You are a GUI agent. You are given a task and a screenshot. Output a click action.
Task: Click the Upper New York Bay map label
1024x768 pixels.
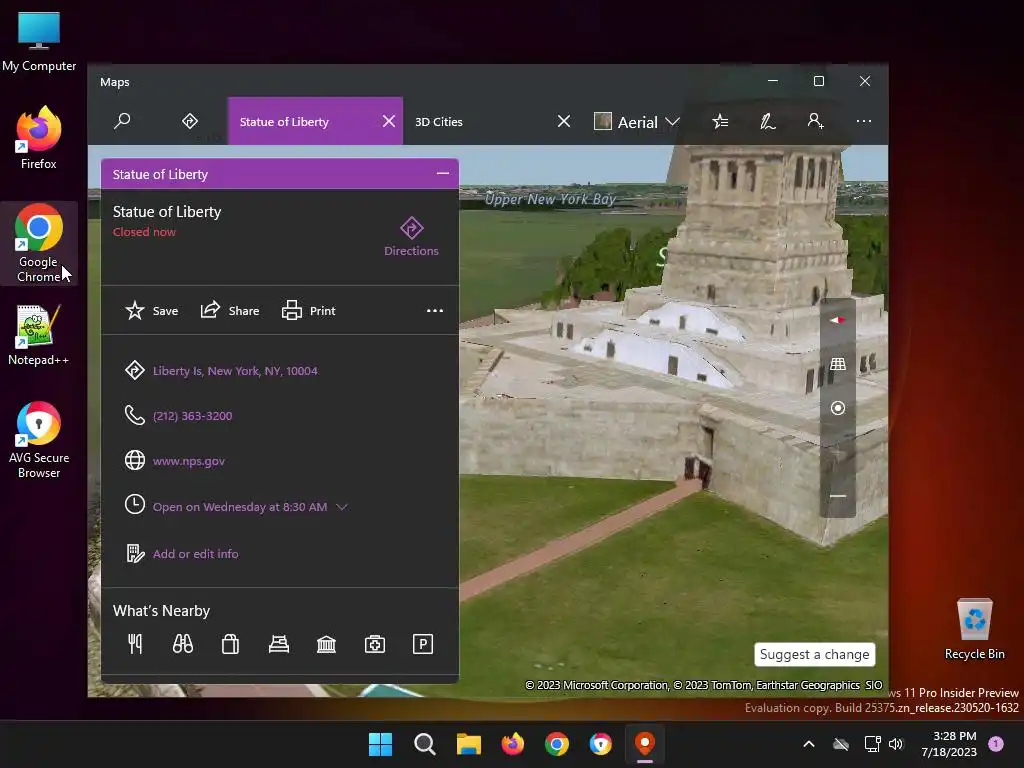pos(550,199)
